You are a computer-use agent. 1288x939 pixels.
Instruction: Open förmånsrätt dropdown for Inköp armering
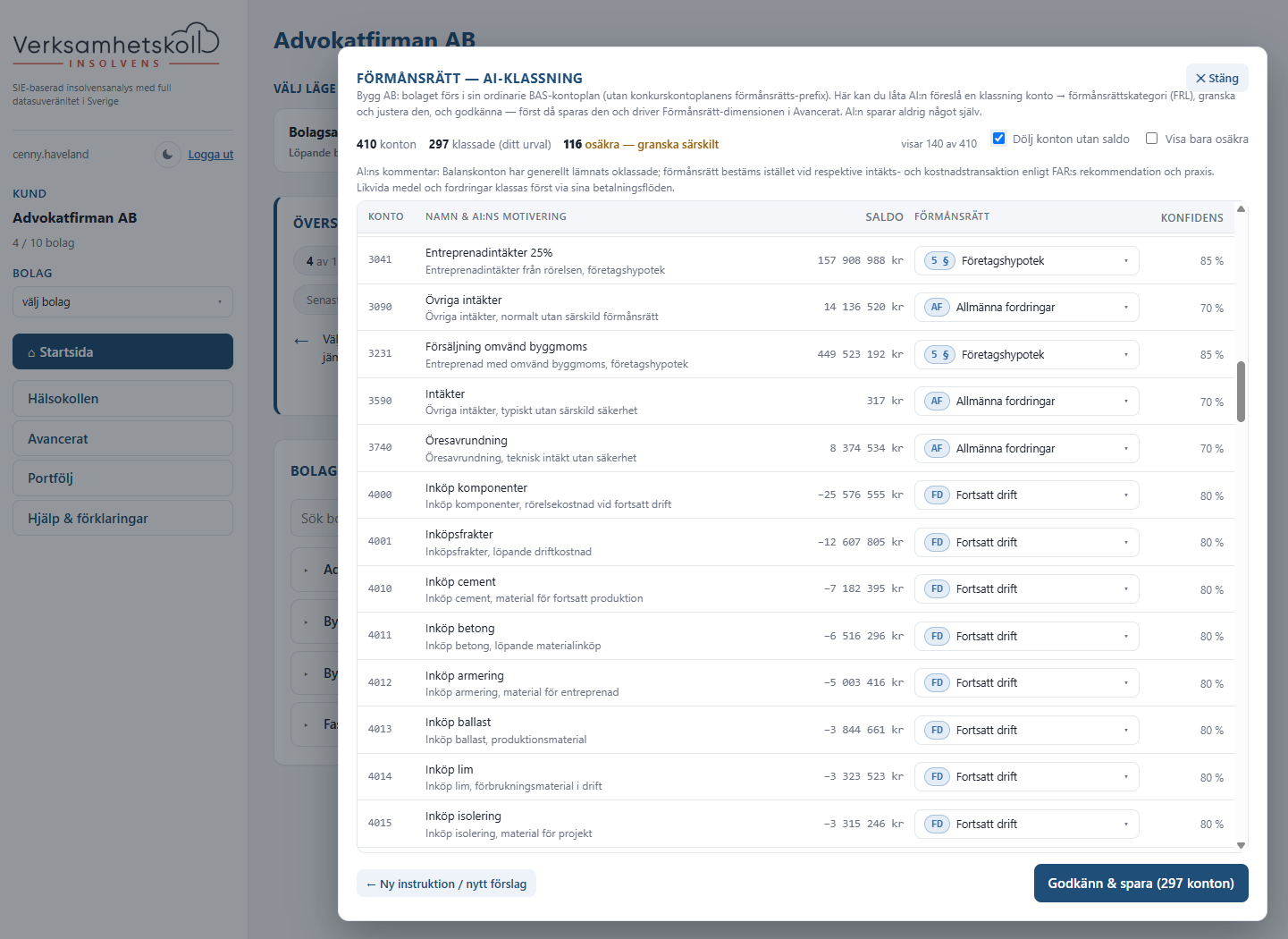[x=1026, y=683]
